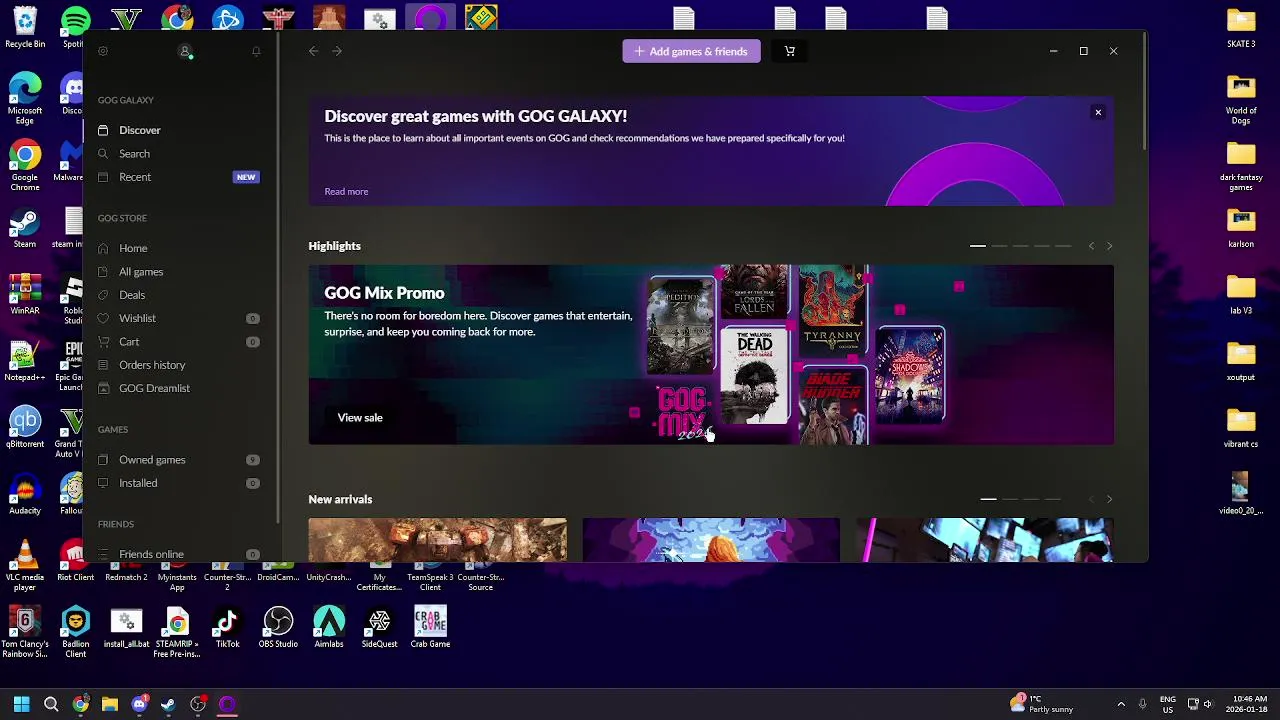Go back with the left navigation arrow
1280x720 pixels.
tap(313, 51)
